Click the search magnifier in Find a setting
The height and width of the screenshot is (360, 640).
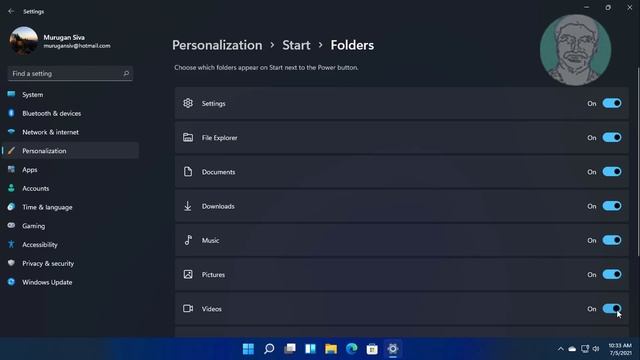126,73
